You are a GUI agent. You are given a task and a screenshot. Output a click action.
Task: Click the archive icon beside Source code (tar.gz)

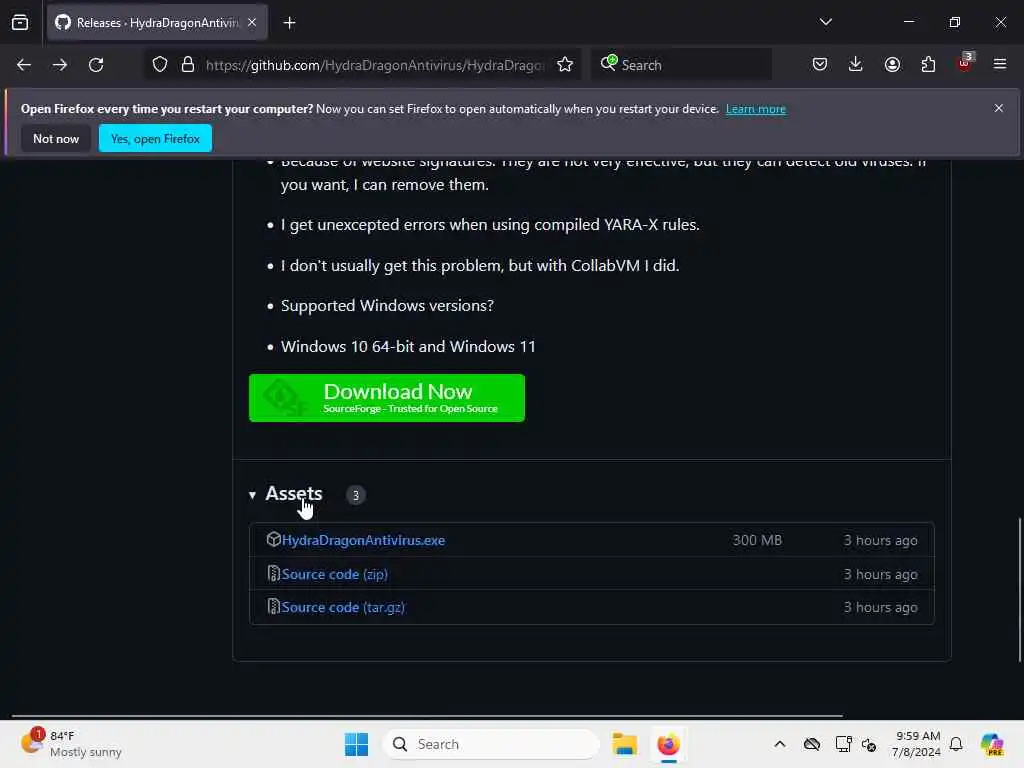[274, 607]
